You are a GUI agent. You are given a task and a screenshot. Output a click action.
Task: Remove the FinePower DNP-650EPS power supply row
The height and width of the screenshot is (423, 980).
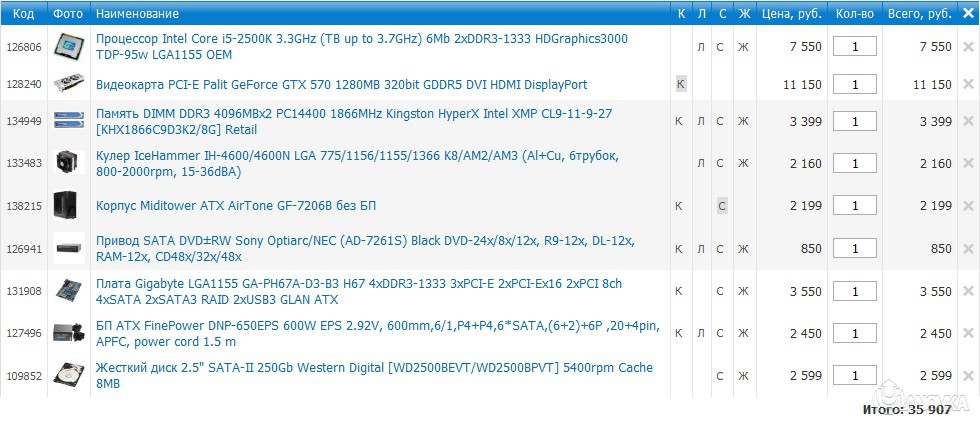[968, 334]
